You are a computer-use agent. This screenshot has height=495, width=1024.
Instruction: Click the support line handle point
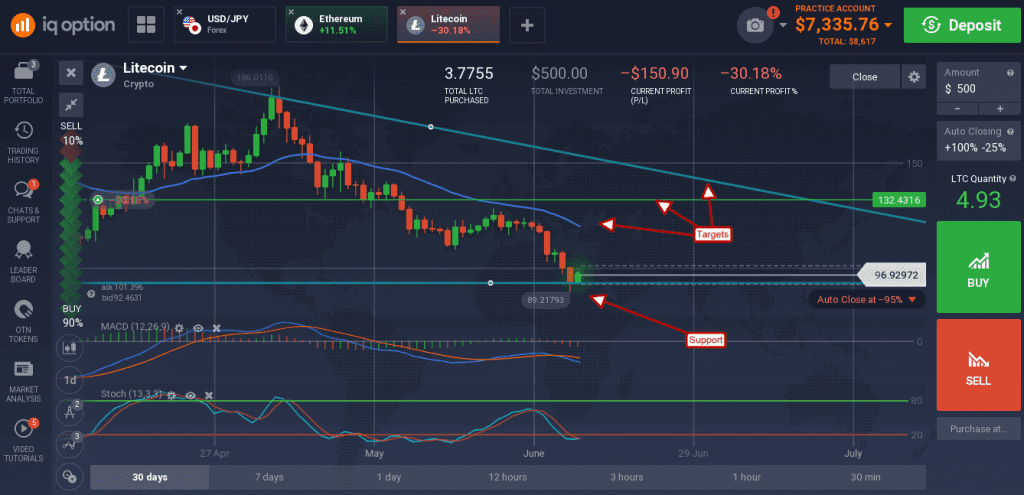[490, 283]
